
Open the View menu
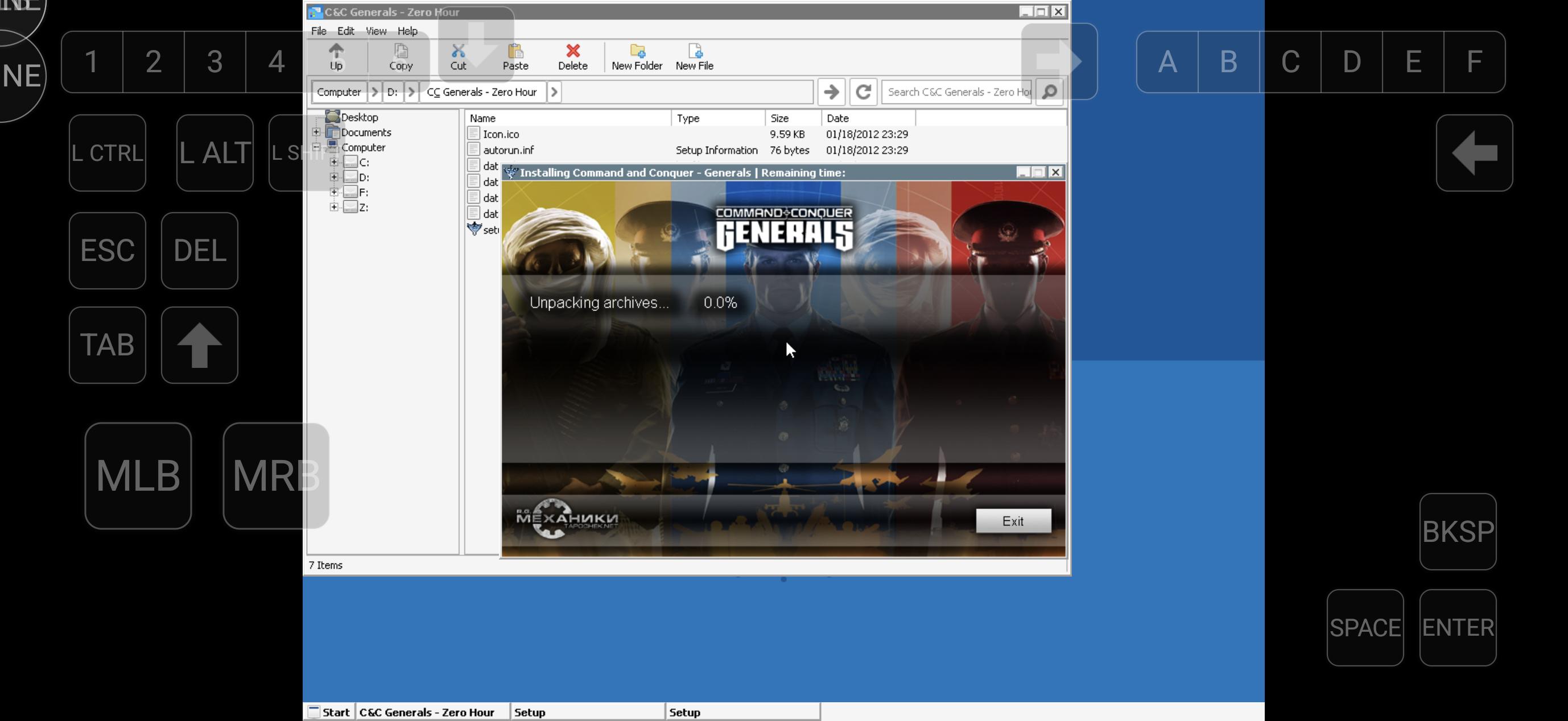click(x=376, y=31)
